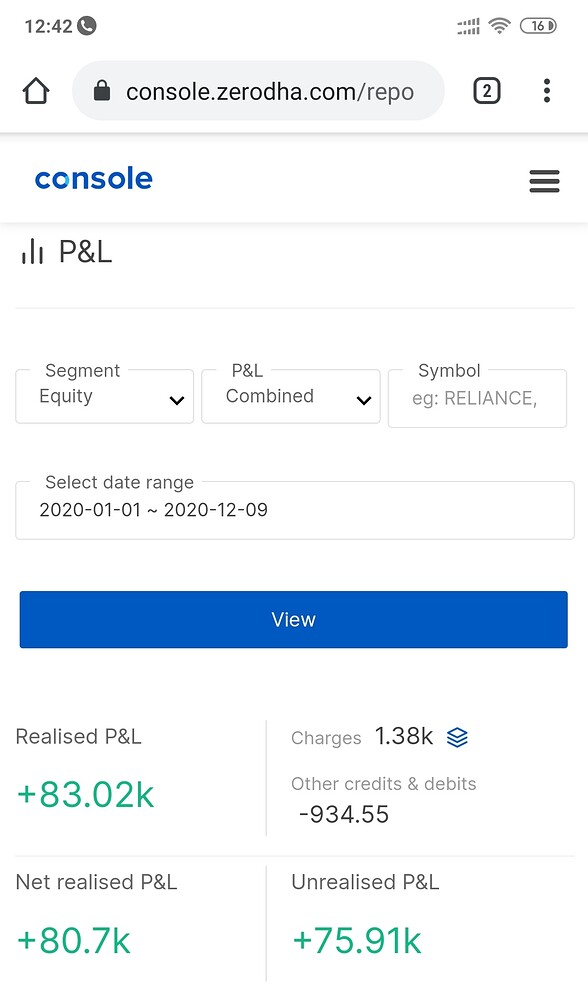Tap the battery indicator at 16 percent
588x1000 pixels.
click(x=539, y=26)
